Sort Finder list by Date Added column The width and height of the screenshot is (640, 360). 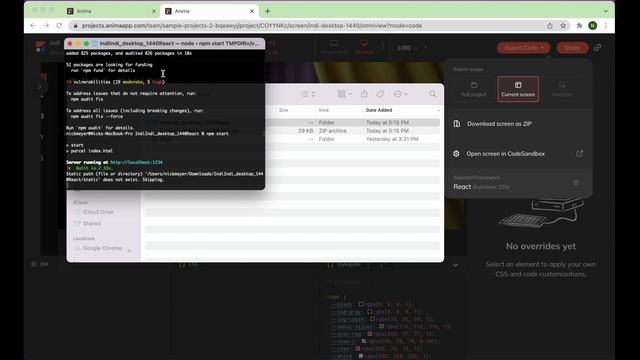pyautogui.click(x=379, y=110)
